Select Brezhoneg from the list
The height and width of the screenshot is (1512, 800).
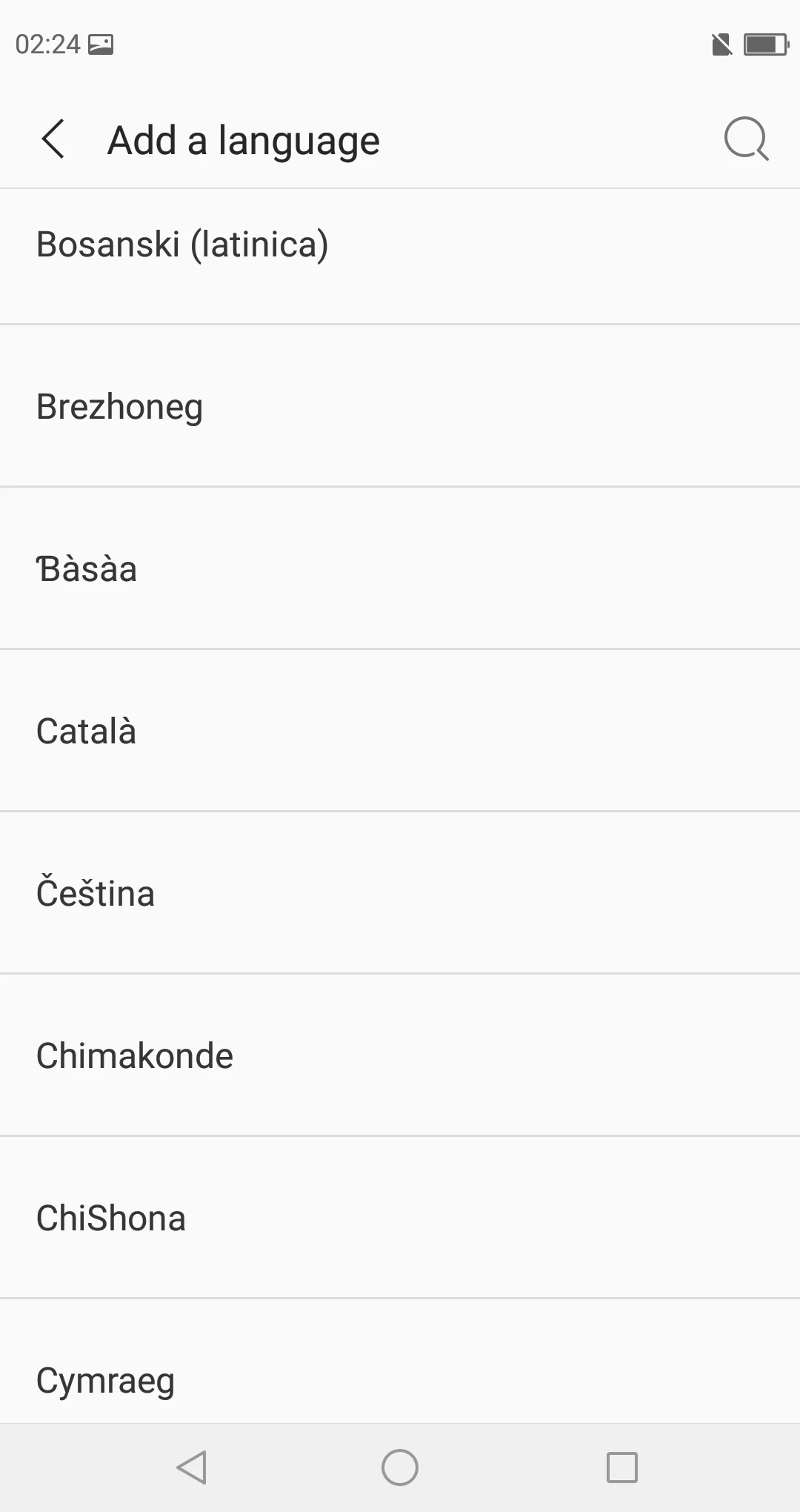(400, 406)
